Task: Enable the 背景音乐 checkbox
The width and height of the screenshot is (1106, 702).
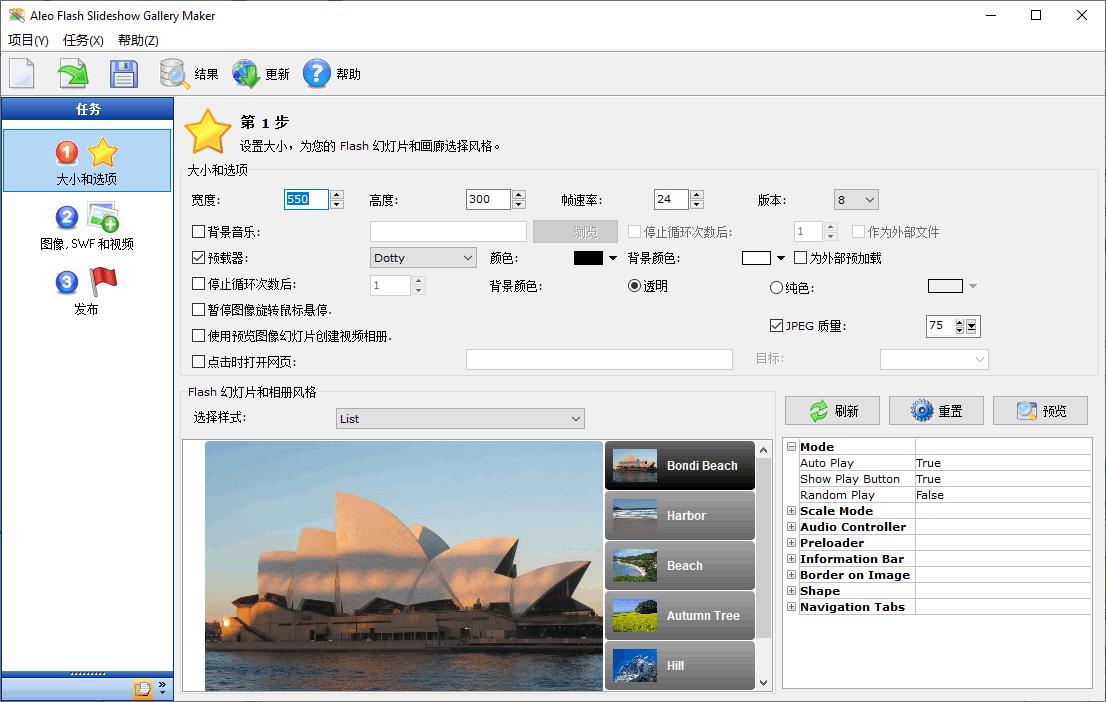Action: tap(199, 232)
